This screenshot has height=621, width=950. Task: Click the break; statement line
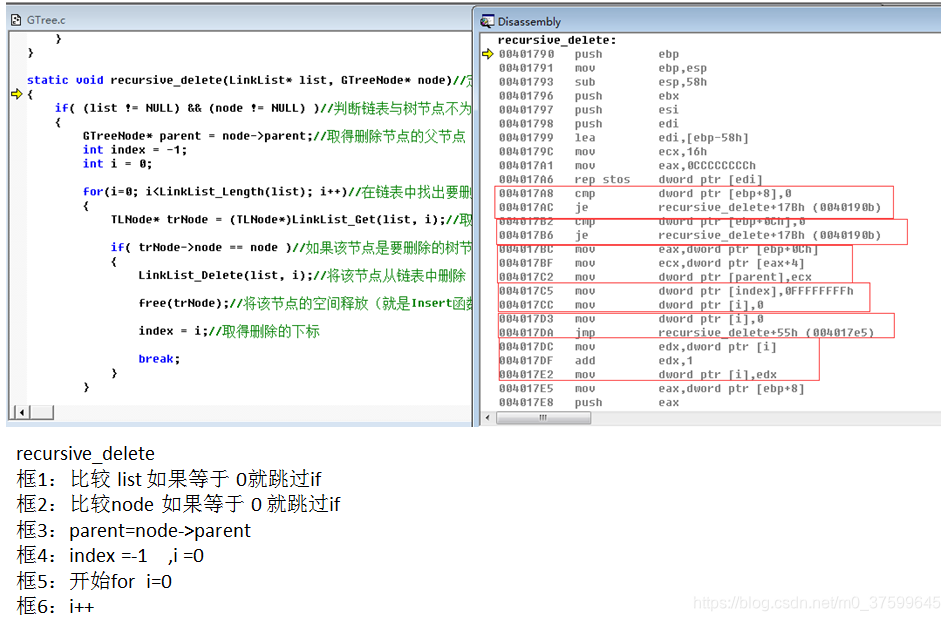click(x=159, y=359)
